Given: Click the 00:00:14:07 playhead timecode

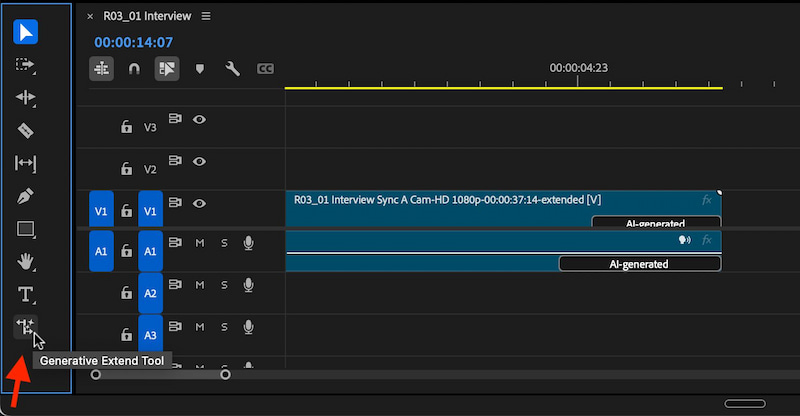Looking at the screenshot, I should pyautogui.click(x=134, y=42).
